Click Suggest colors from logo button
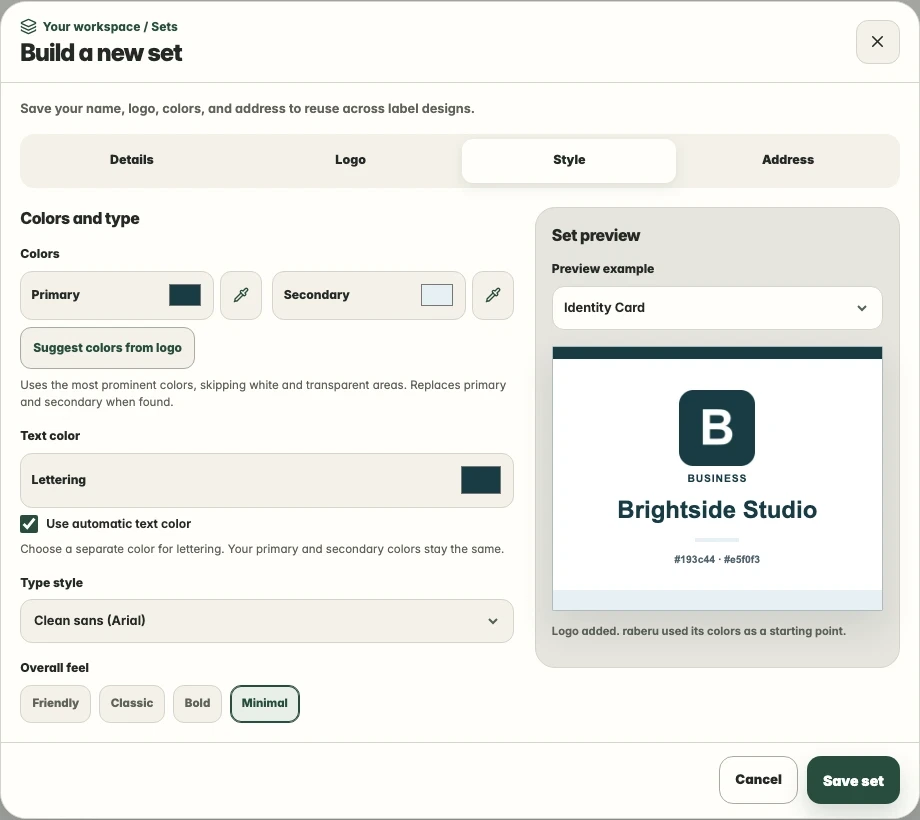The image size is (920, 820). coord(107,348)
